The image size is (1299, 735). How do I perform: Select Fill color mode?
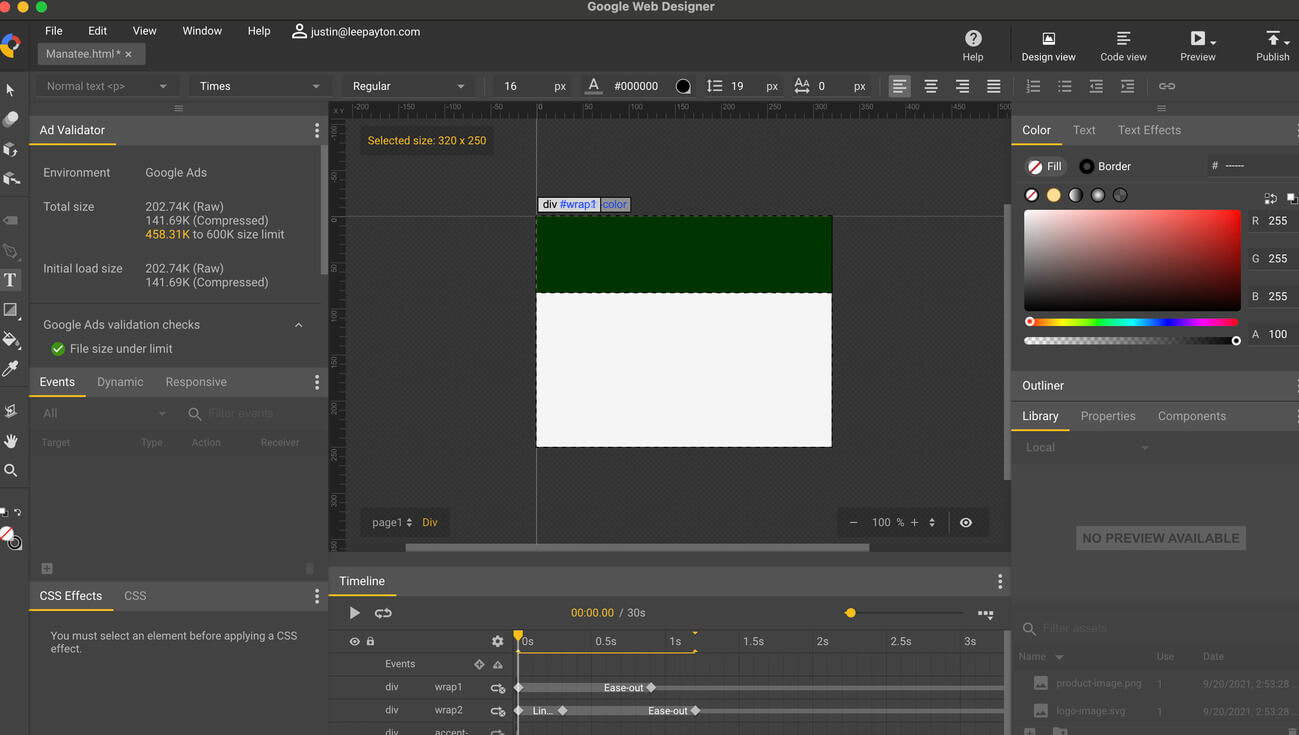[x=1045, y=166]
